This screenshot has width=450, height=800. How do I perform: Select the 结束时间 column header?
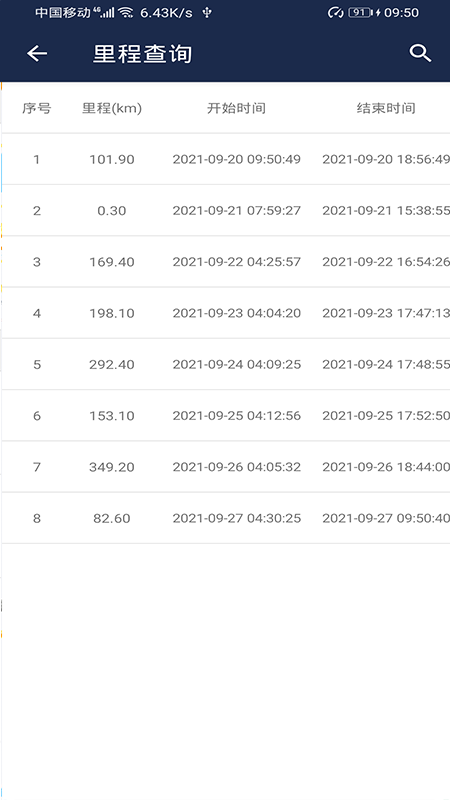coord(386,108)
